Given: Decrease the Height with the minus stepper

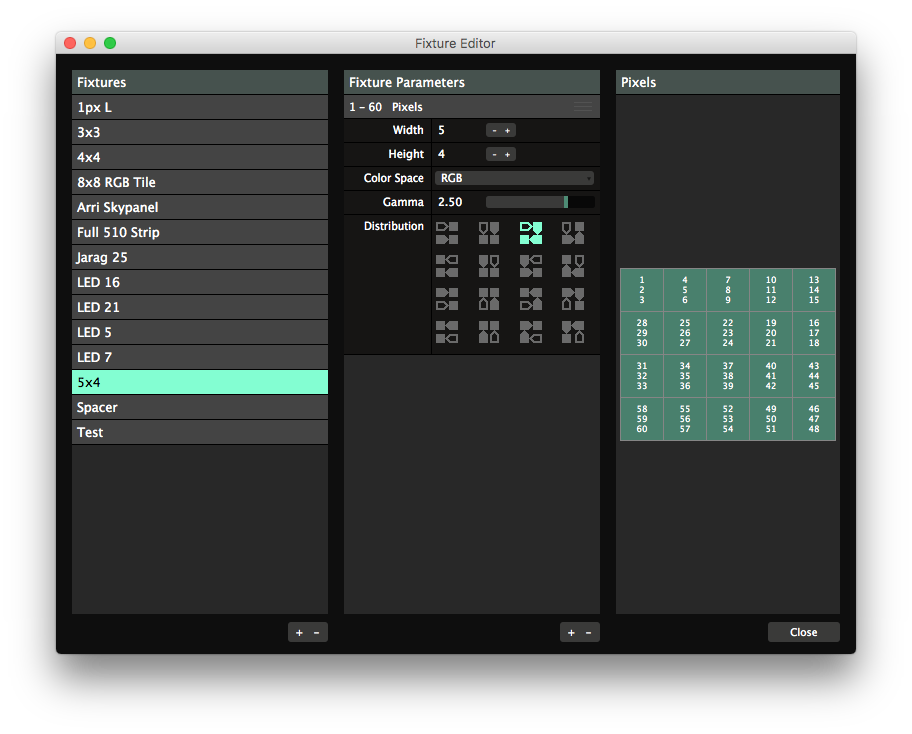Looking at the screenshot, I should (494, 154).
